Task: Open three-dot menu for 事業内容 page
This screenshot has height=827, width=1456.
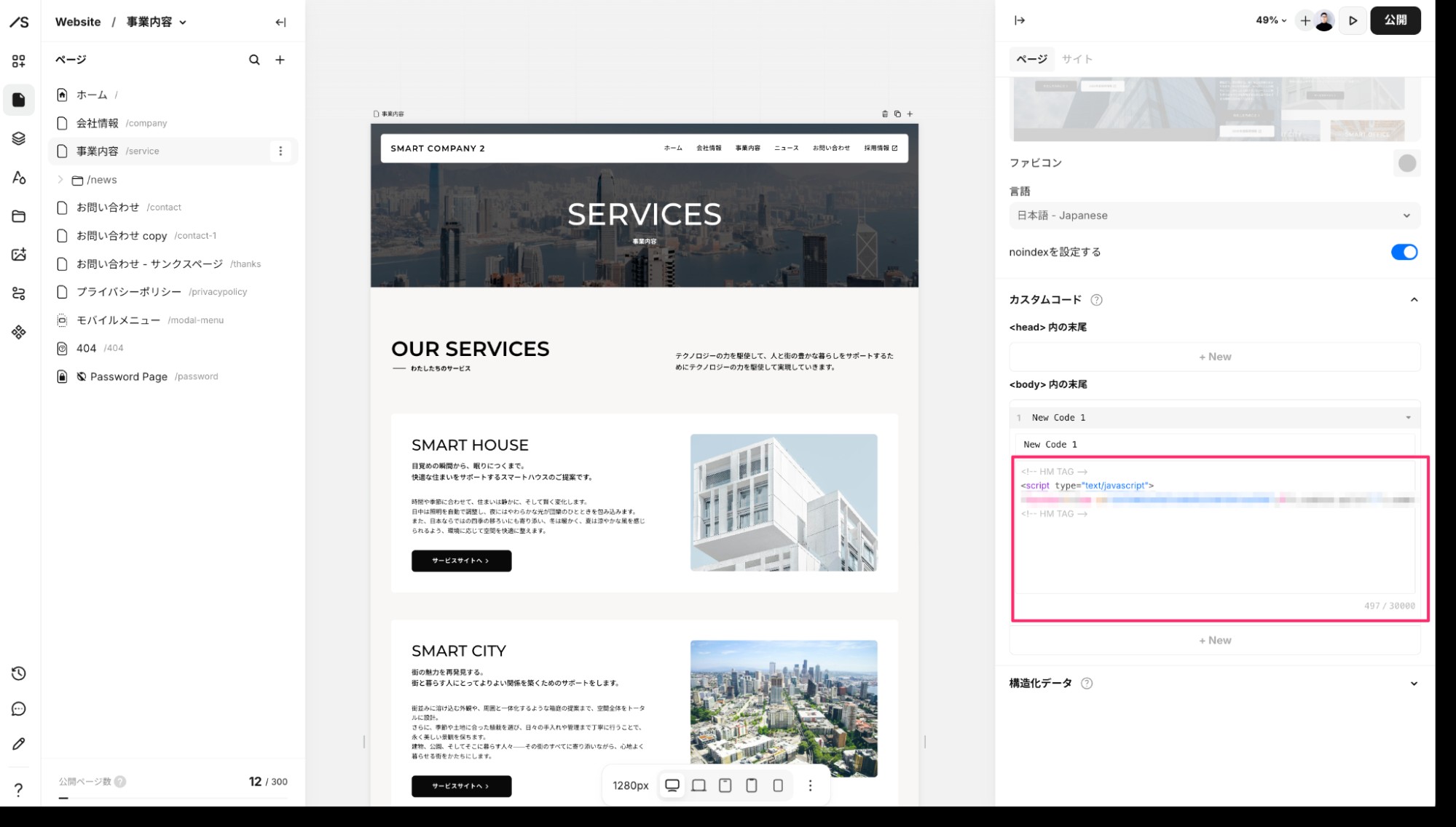Action: 280,151
